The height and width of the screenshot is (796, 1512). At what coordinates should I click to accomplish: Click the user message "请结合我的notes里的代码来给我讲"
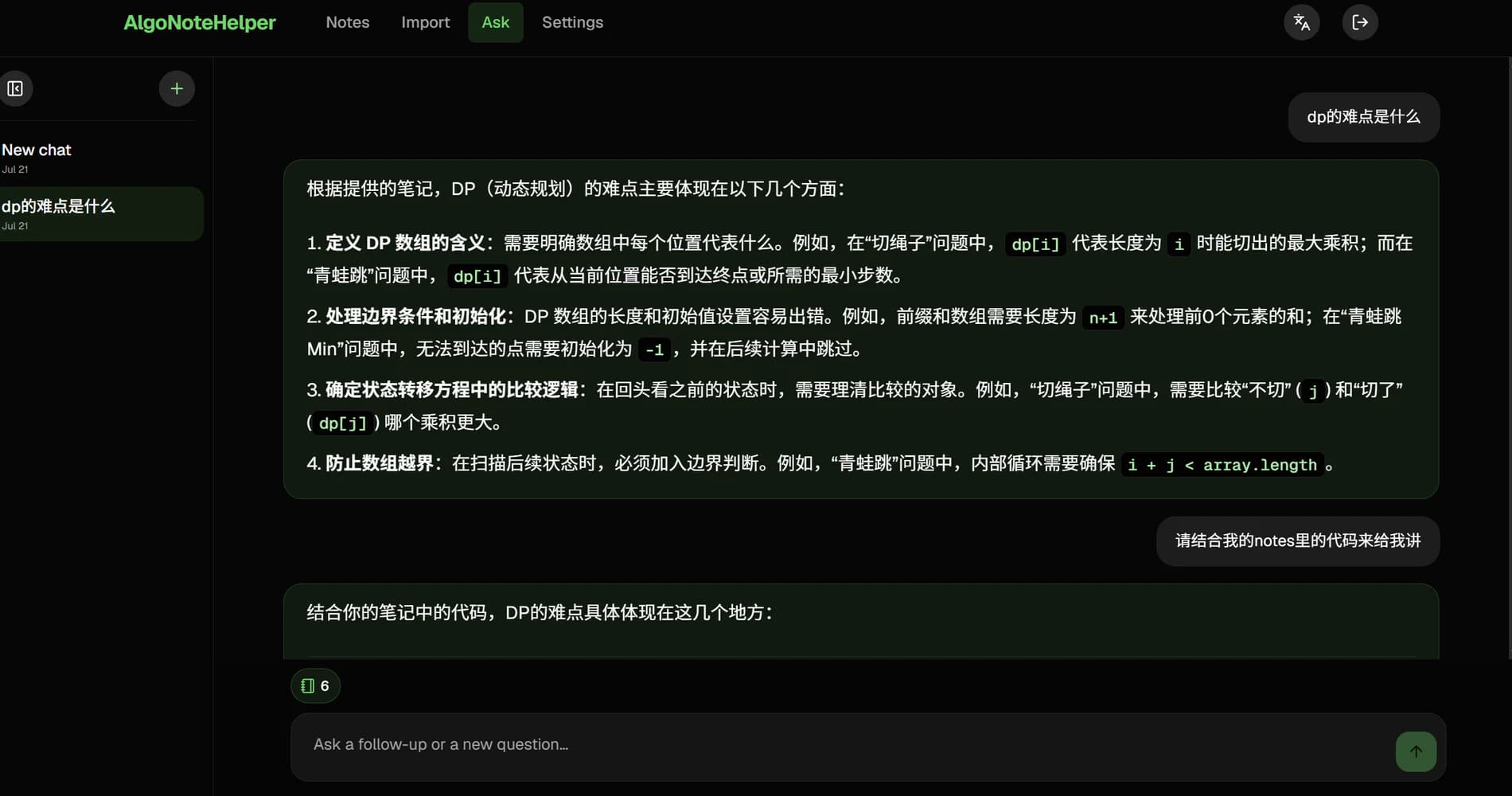click(1298, 541)
